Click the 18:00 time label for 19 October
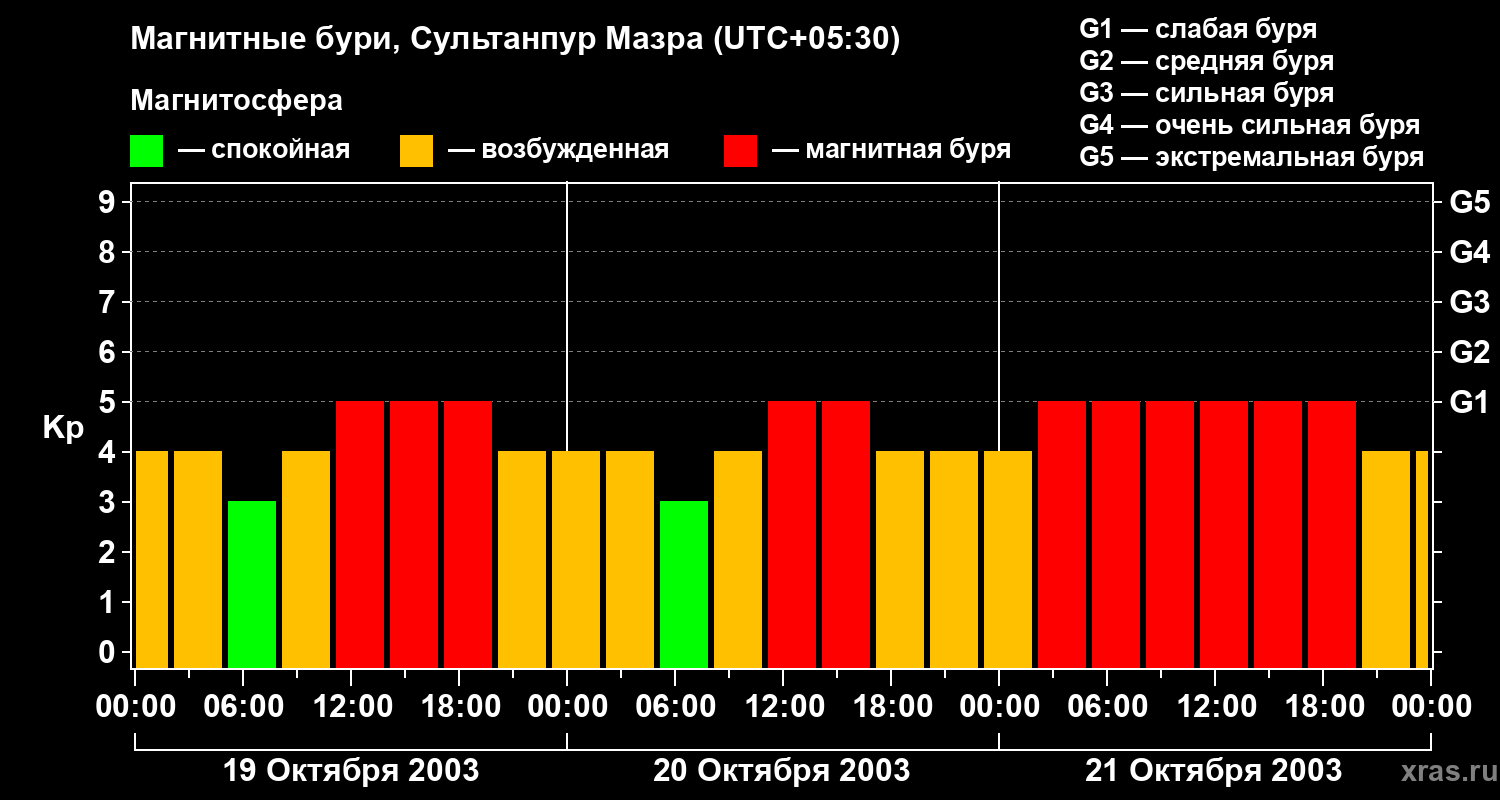Viewport: 1500px width, 800px height. point(459,707)
